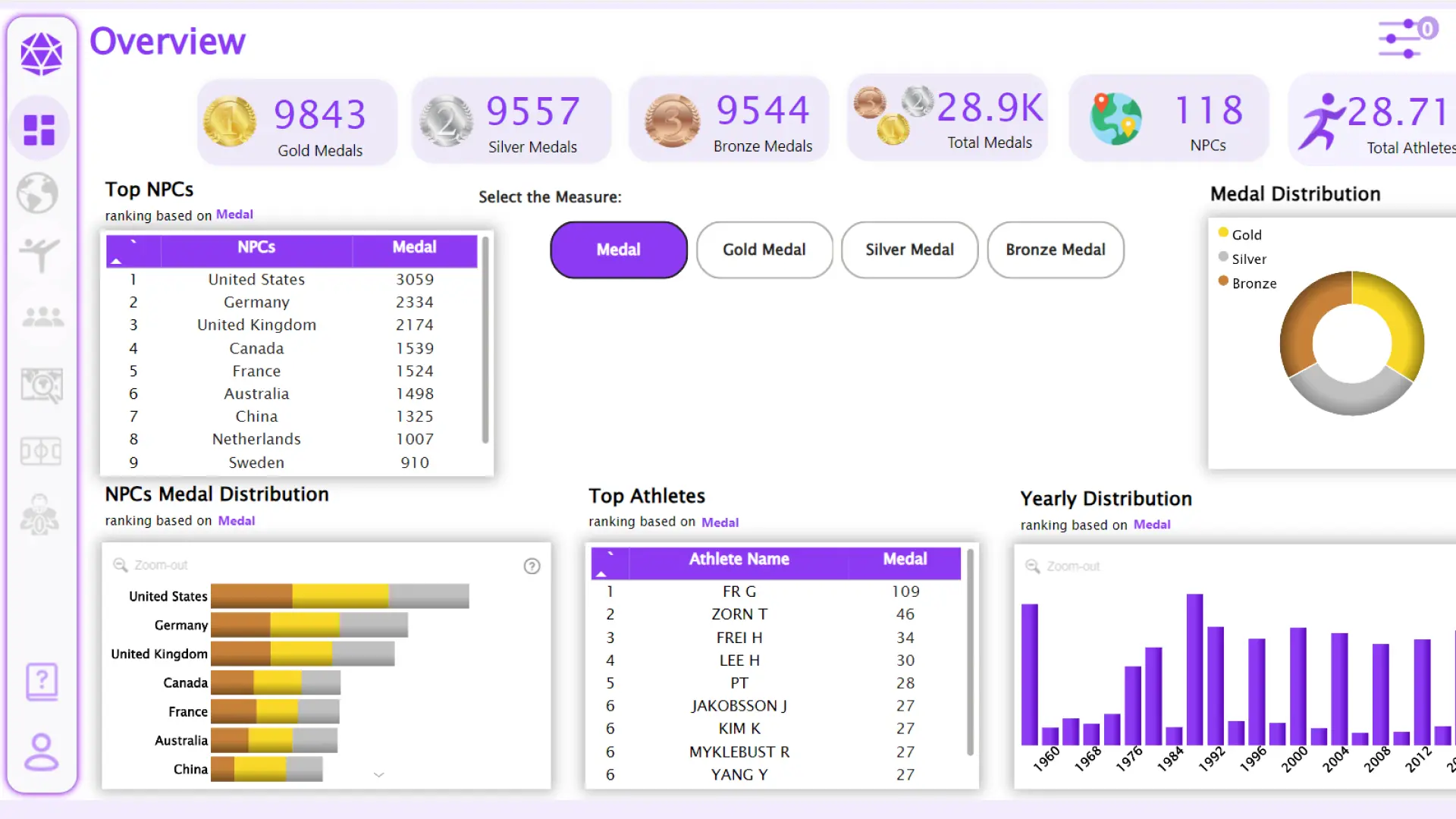Click the 28.9K Total Medals card
Screen dimensions: 1456x819
(947, 118)
